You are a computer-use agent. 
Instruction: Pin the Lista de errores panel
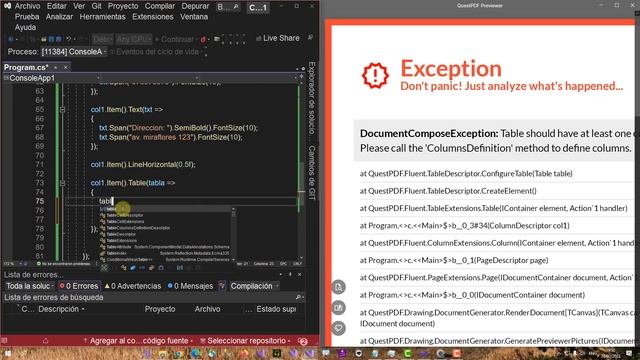pos(290,275)
